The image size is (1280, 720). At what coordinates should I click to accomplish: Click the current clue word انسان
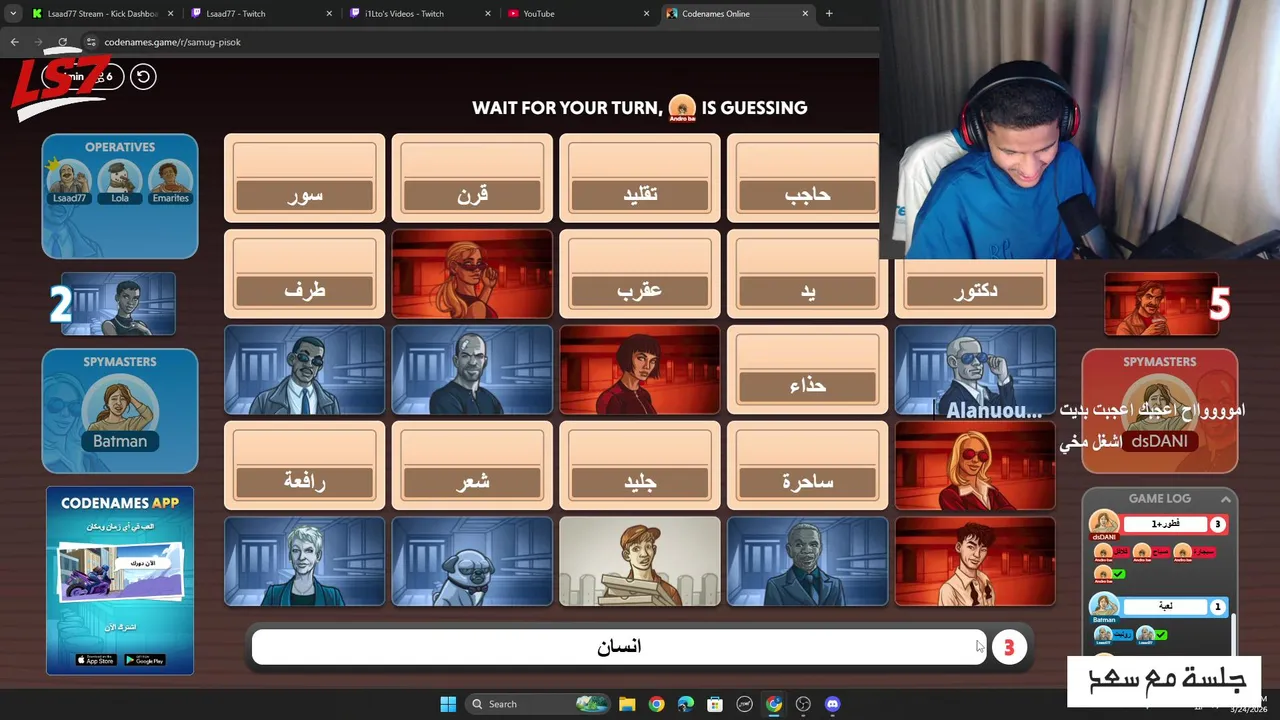click(619, 647)
